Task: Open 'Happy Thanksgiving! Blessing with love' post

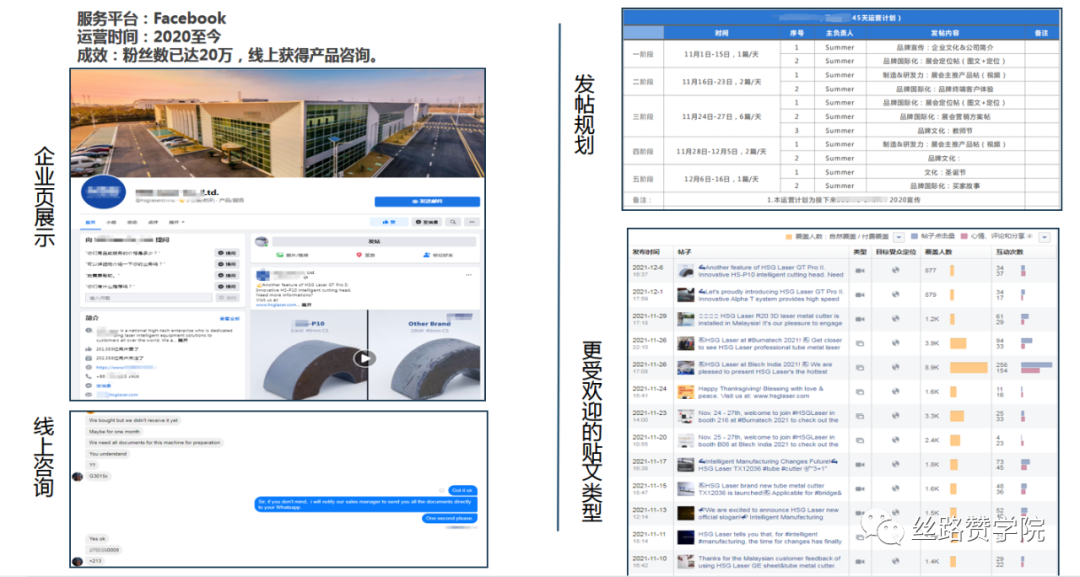Action: click(x=760, y=392)
